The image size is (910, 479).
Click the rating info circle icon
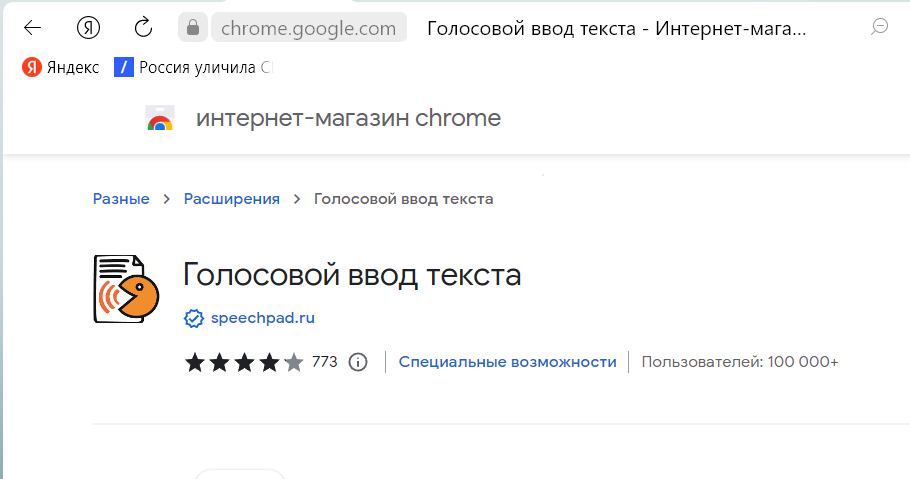pos(358,362)
